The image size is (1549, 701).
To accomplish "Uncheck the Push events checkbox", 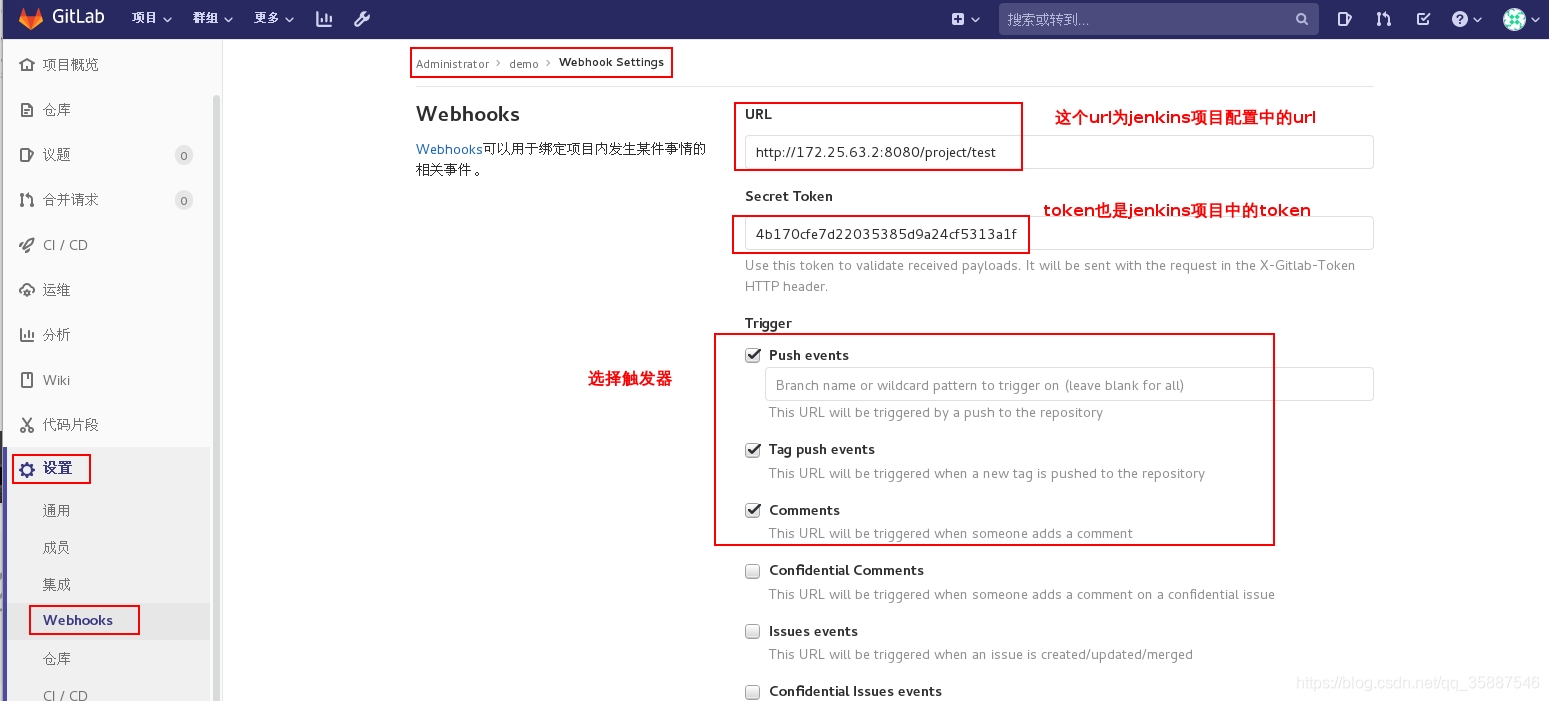I will [x=753, y=355].
